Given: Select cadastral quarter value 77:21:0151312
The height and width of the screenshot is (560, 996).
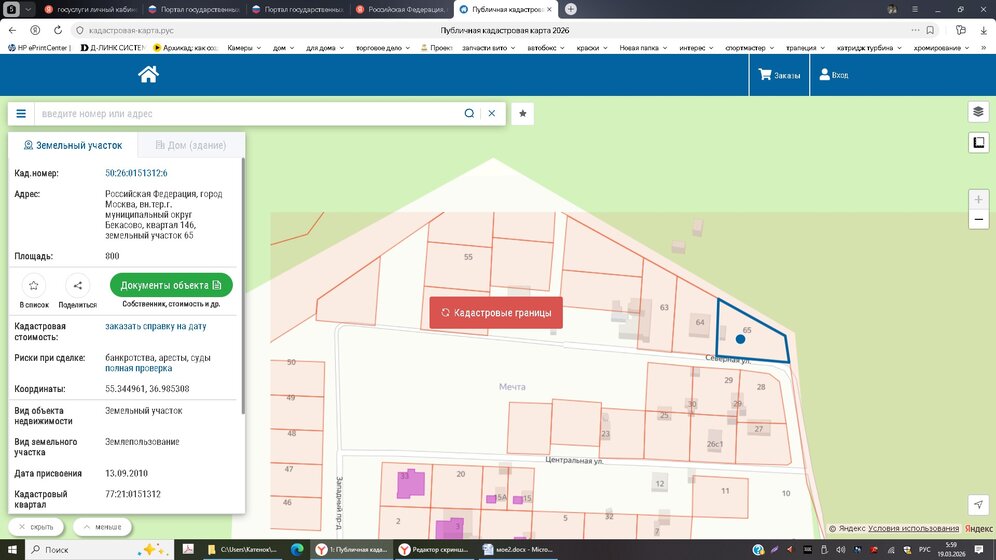Looking at the screenshot, I should 133,494.
